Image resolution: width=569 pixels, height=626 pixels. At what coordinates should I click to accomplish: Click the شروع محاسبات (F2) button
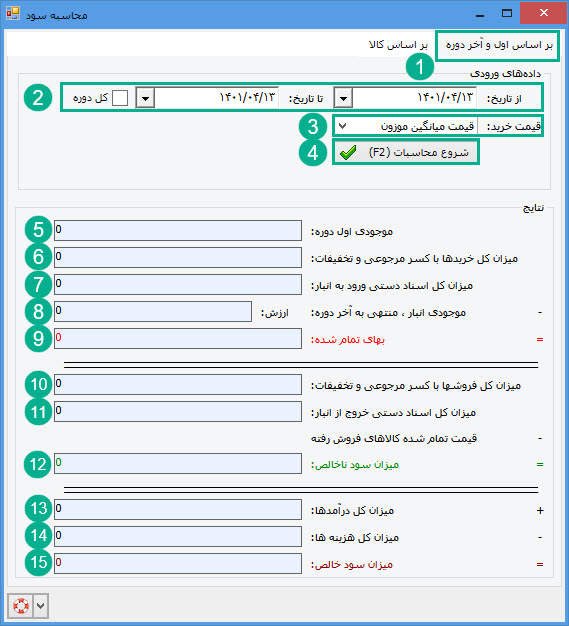pyautogui.click(x=406, y=153)
